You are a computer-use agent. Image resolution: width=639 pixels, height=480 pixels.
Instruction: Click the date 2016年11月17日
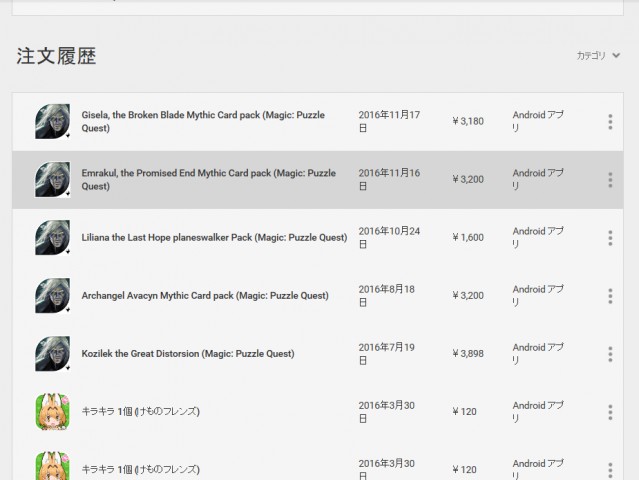(389, 121)
